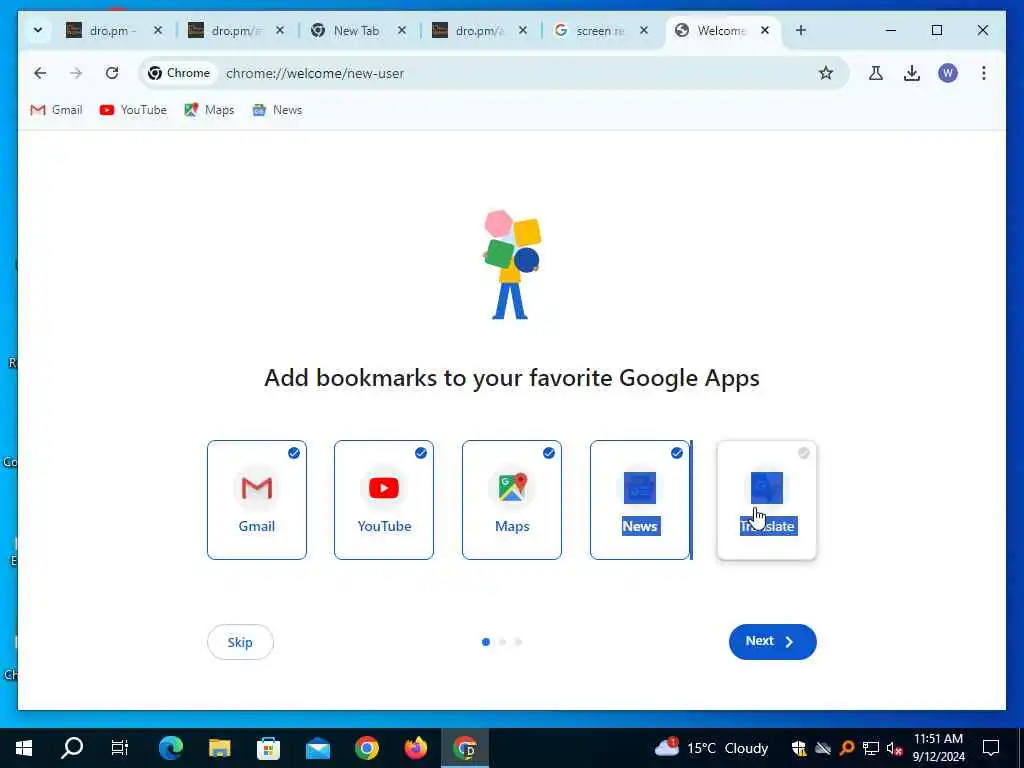Toggle the YouTube app card

pos(384,500)
